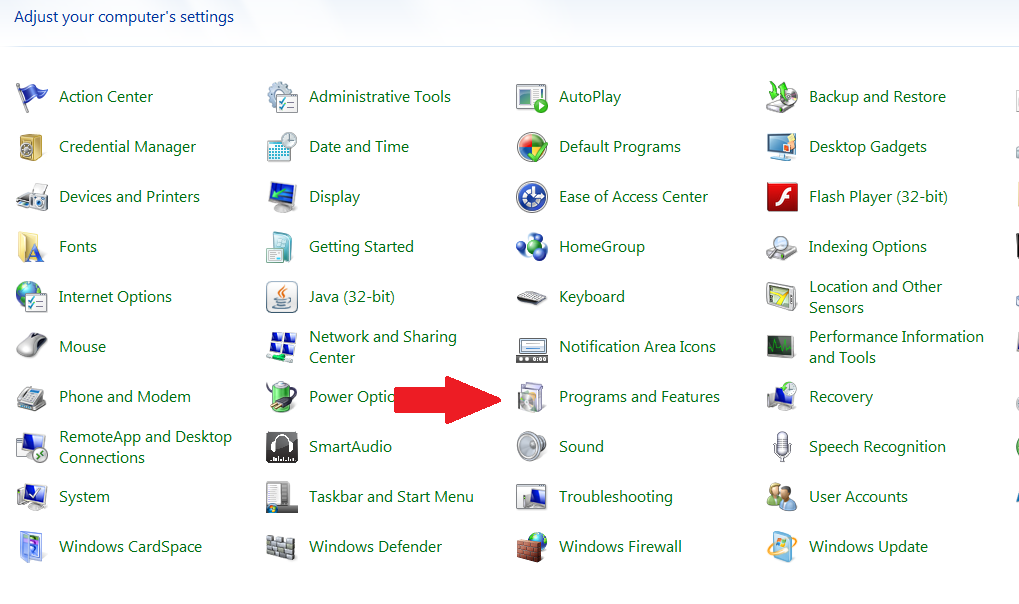
Task: Open the Sound speaker icon
Action: click(x=532, y=447)
